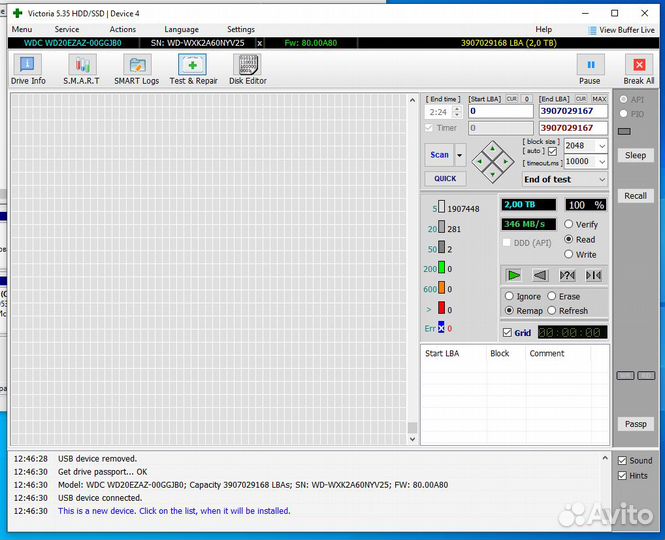
Task: Choose Erase as bad-block action
Action: click(x=551, y=297)
